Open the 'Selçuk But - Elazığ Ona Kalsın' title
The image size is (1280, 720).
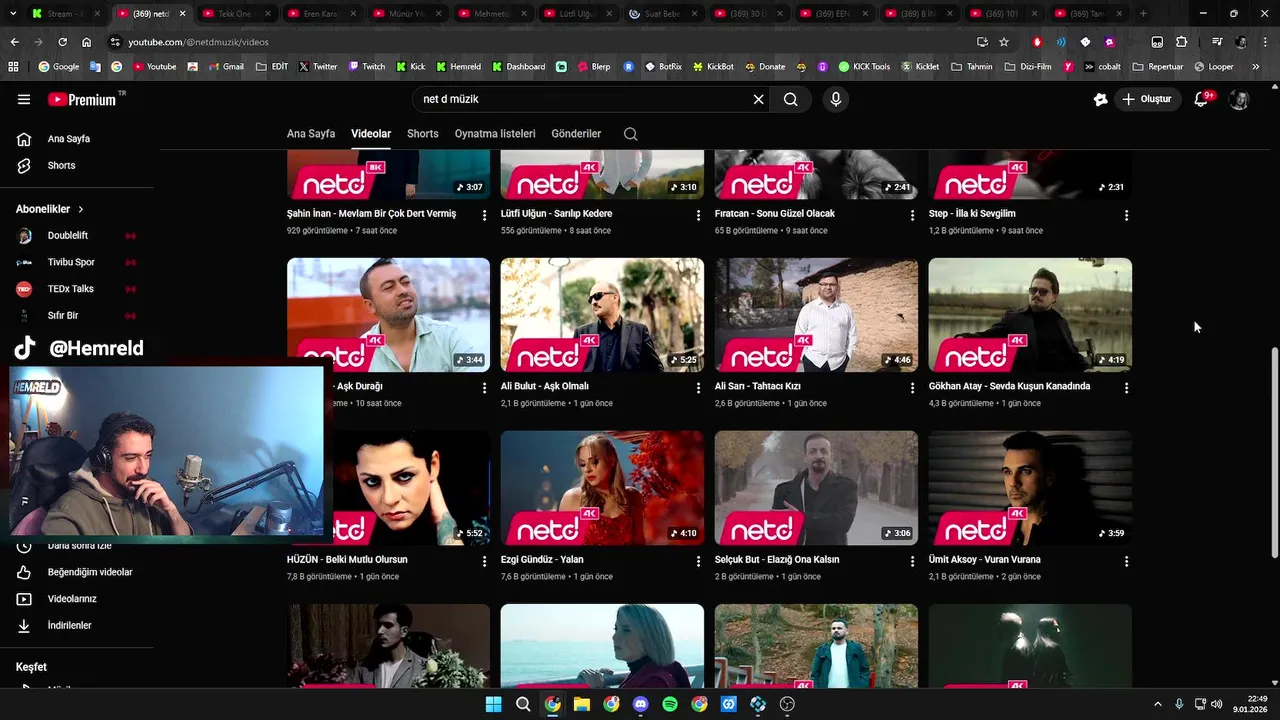777,559
